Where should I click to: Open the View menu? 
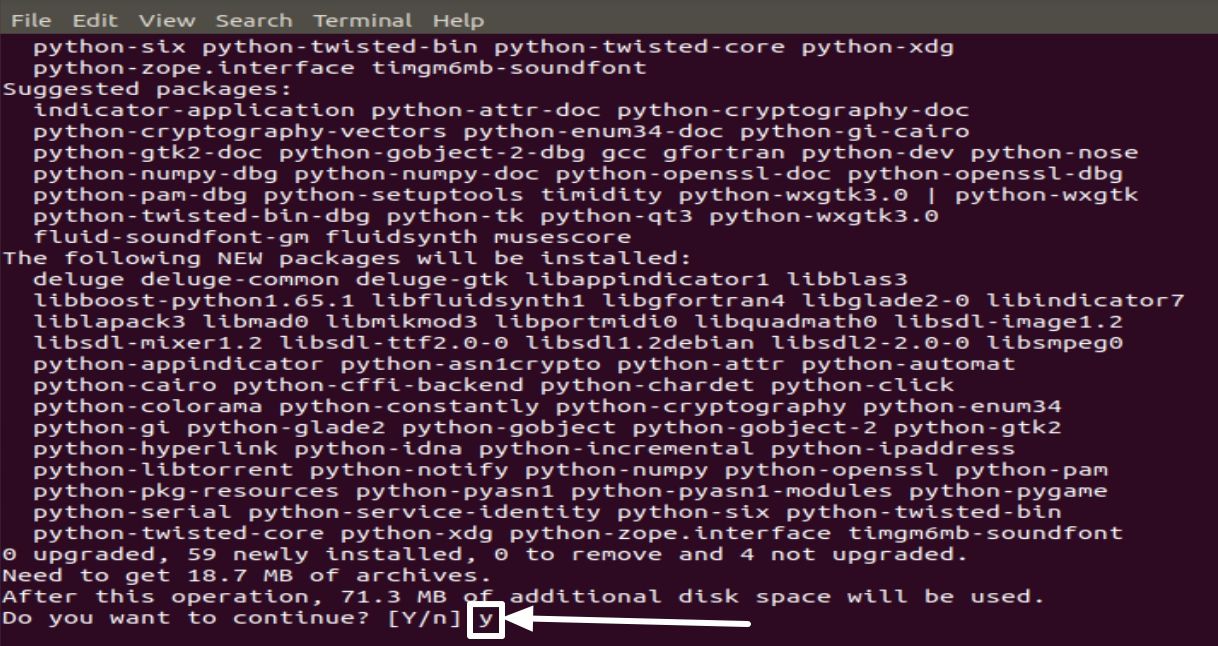[167, 20]
